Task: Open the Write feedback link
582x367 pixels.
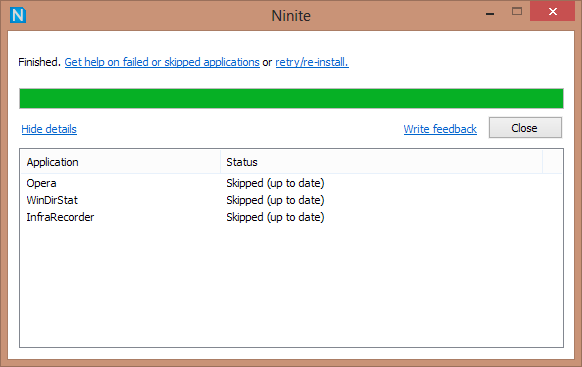Action: (440, 129)
